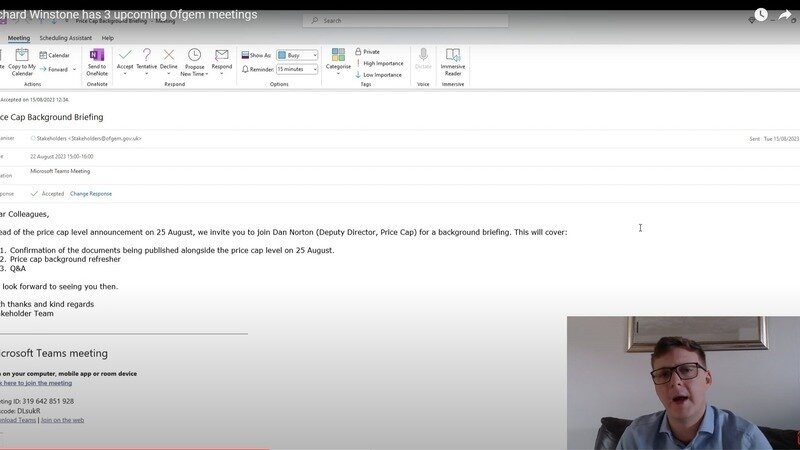Screen dimensions: 800x450
Task: Mark the meeting as Tentative
Action: [x=146, y=60]
